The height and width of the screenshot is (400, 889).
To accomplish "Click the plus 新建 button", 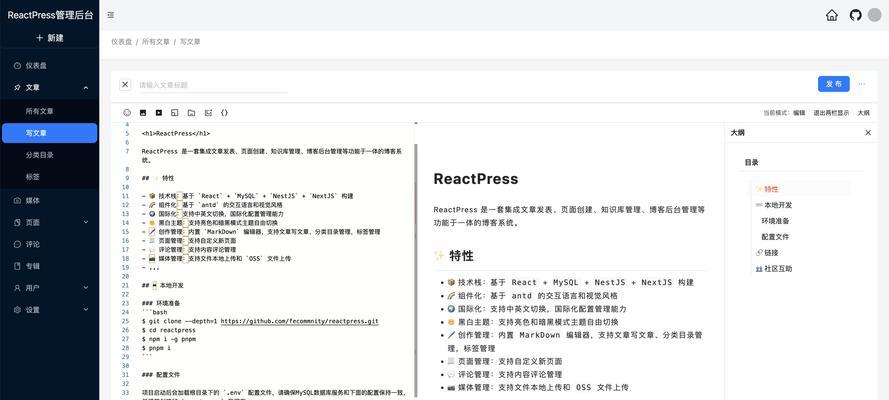I will [x=49, y=38].
